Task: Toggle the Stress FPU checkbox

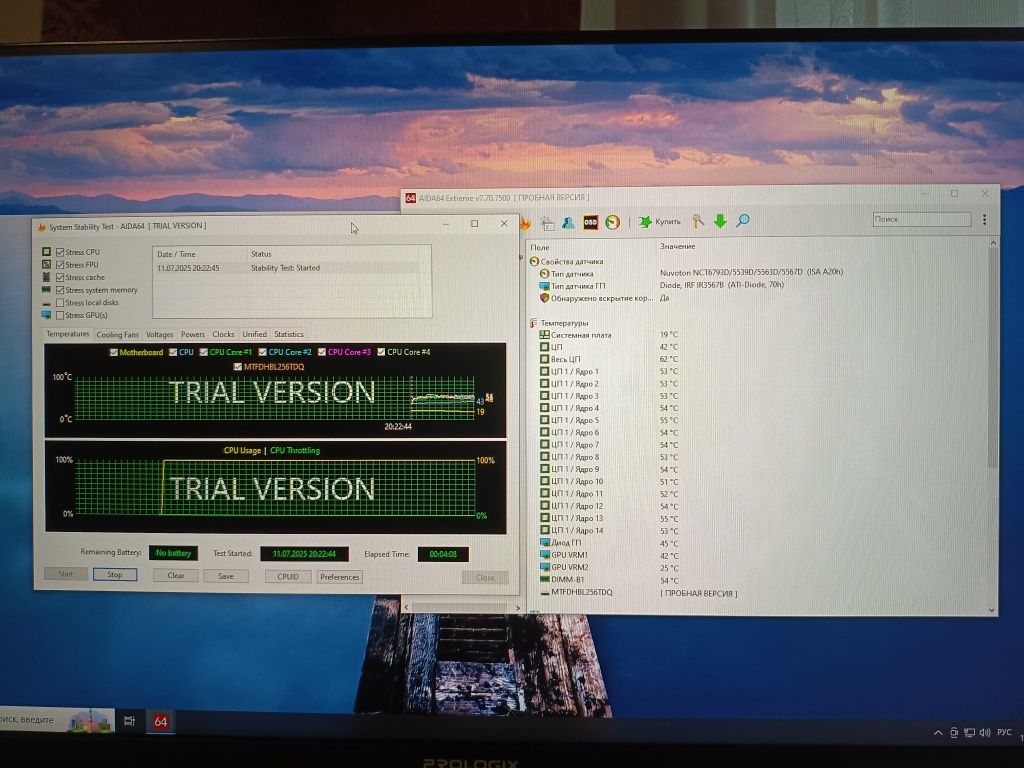Action: click(x=59, y=264)
